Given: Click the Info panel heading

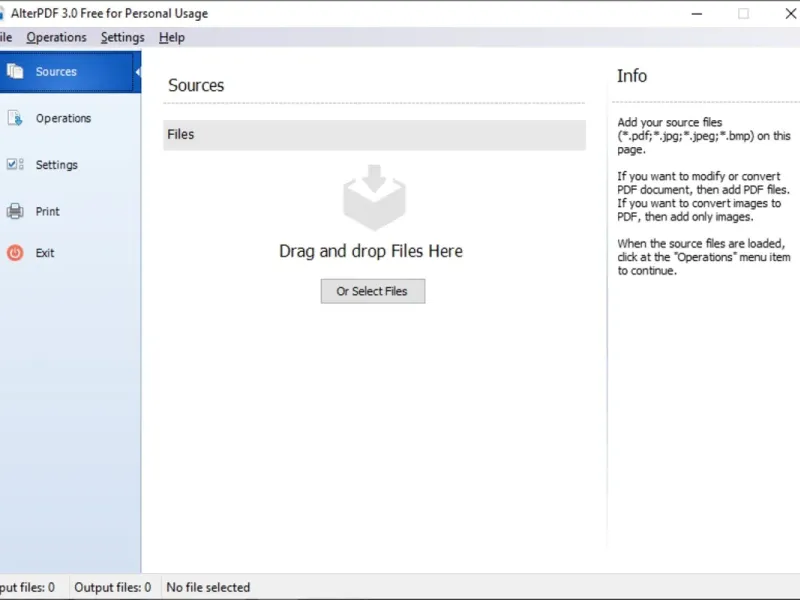Looking at the screenshot, I should coord(632,76).
